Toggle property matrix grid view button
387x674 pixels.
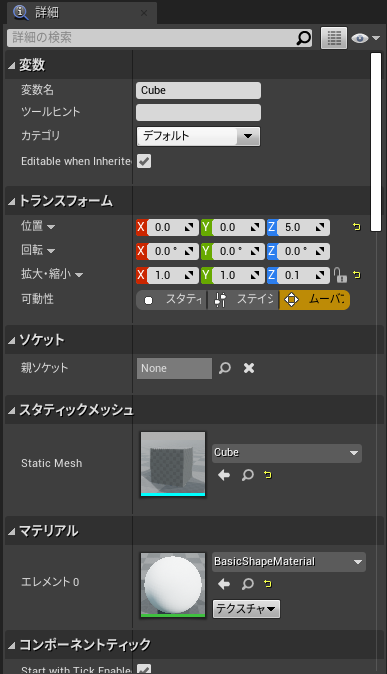[334, 38]
